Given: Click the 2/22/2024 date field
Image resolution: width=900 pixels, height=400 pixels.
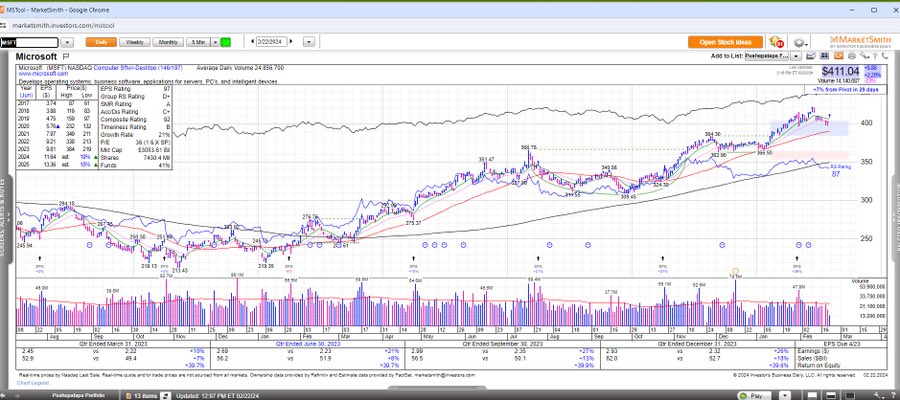Looking at the screenshot, I should (x=272, y=42).
